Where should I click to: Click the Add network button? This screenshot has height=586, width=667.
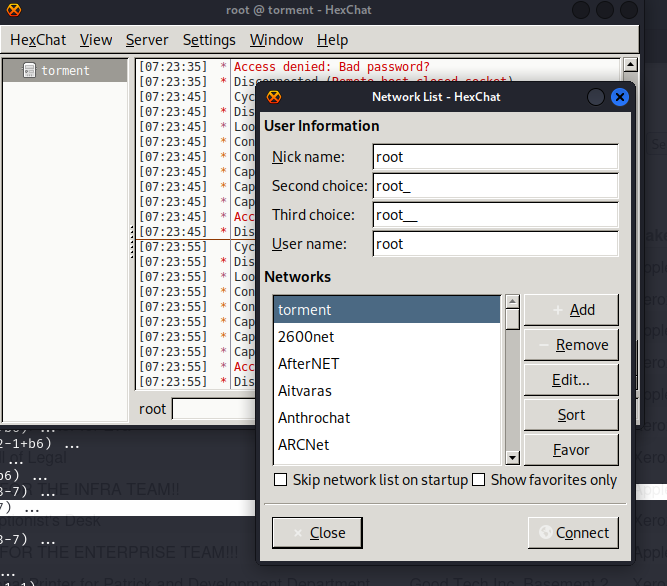pyautogui.click(x=571, y=310)
